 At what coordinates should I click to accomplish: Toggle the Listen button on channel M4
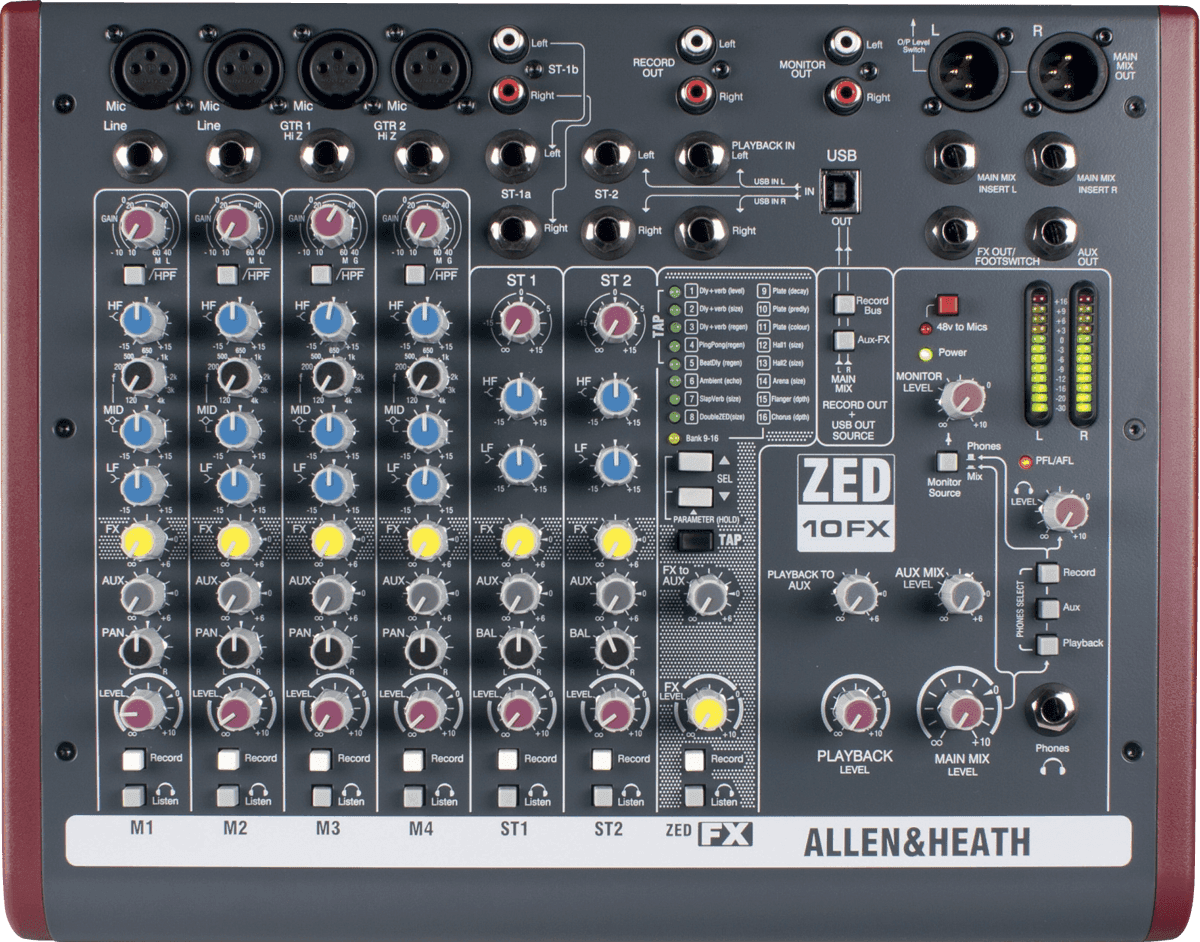(413, 797)
